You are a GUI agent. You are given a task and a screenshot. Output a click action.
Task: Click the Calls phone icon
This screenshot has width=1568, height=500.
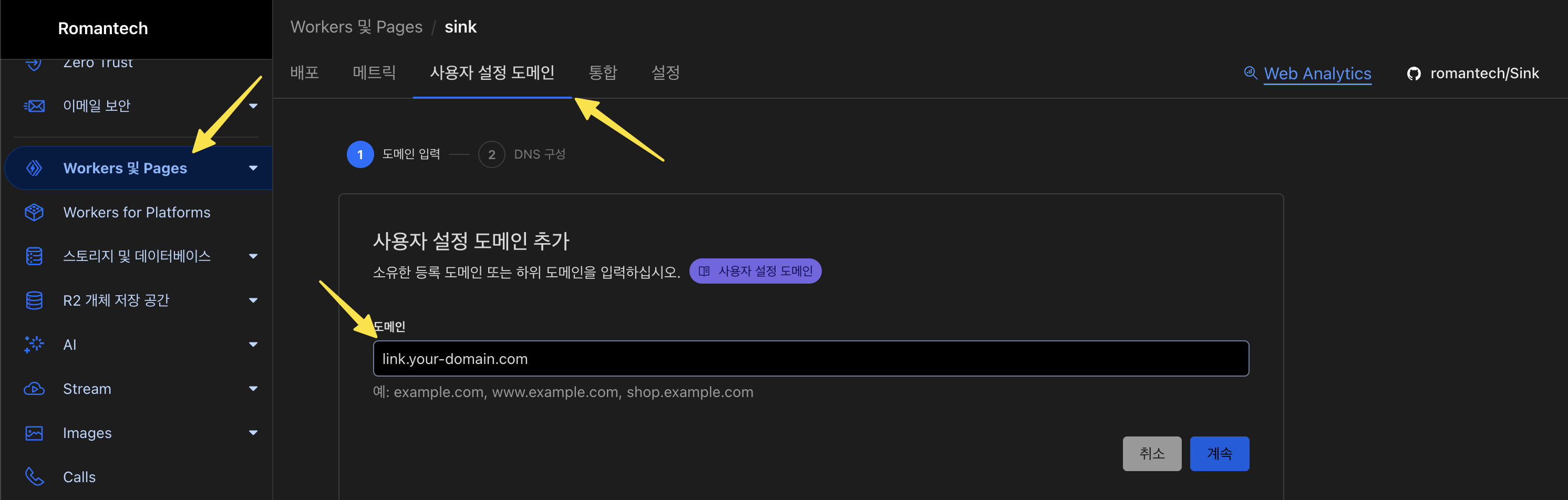point(34,477)
